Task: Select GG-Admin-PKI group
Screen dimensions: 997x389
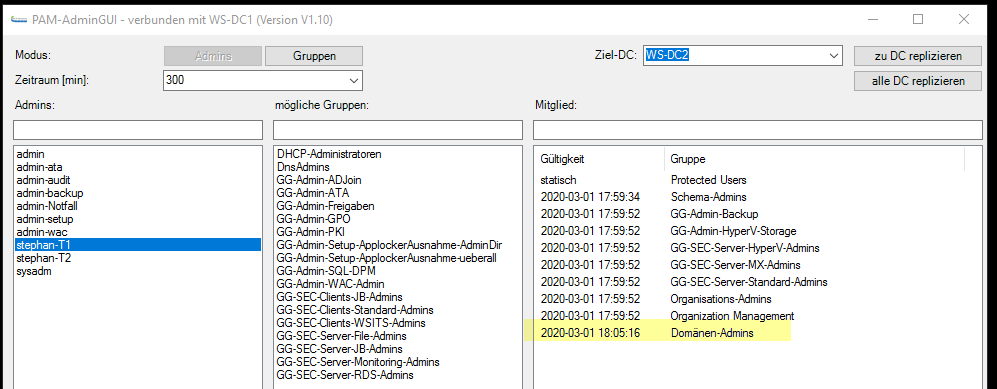Action: point(398,232)
